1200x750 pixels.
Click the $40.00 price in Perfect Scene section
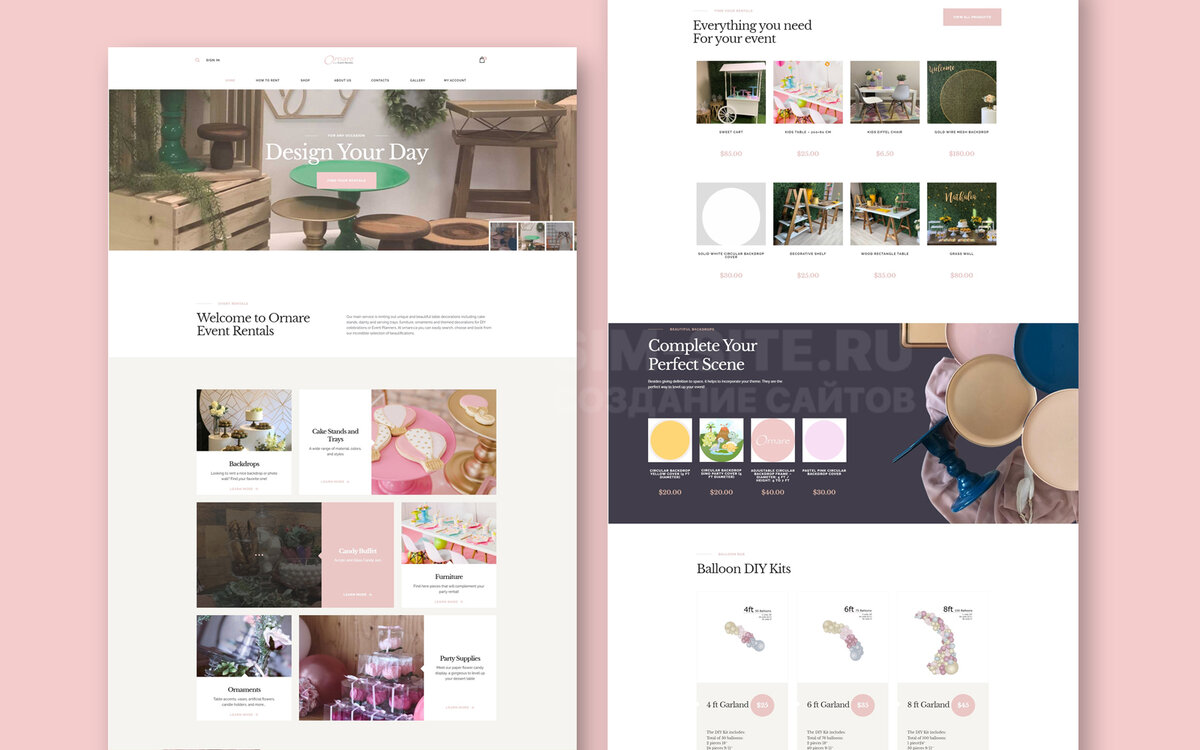773,492
